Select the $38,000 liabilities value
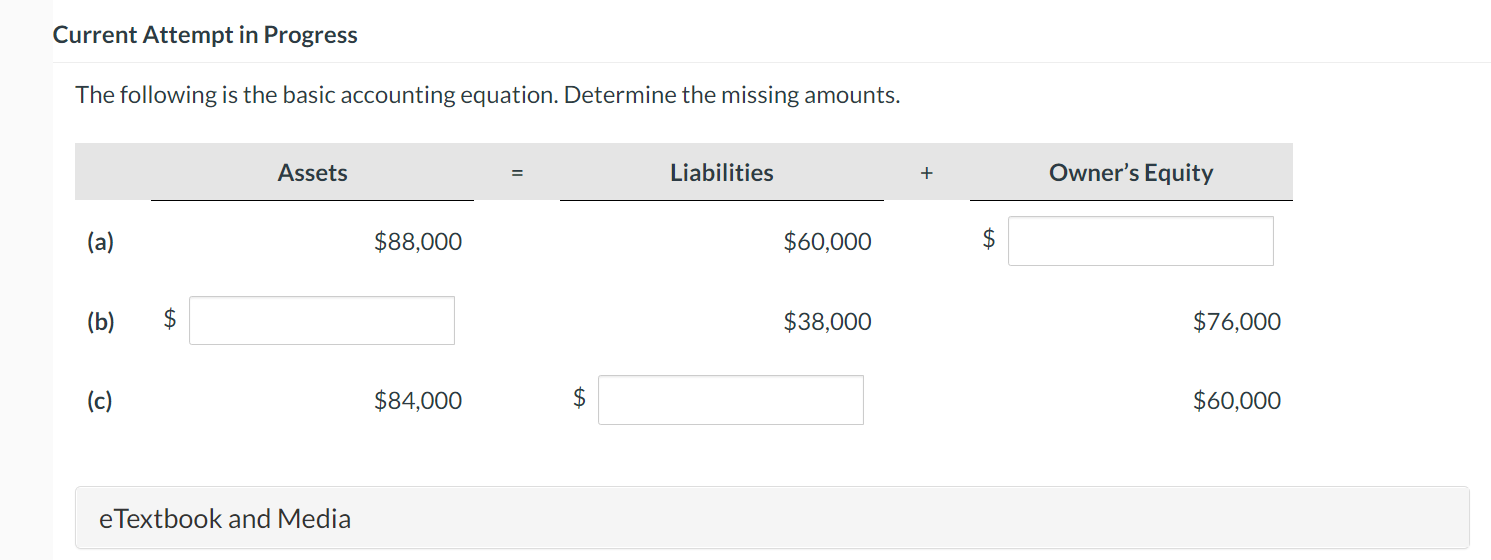This screenshot has width=1491, height=560. (x=827, y=321)
